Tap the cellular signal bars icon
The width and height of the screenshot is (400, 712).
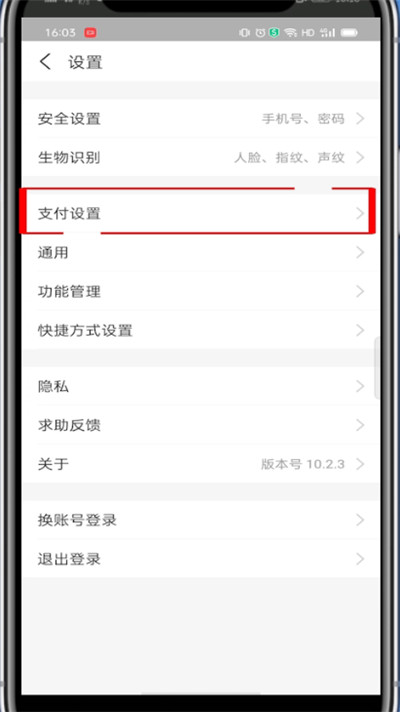tap(327, 33)
